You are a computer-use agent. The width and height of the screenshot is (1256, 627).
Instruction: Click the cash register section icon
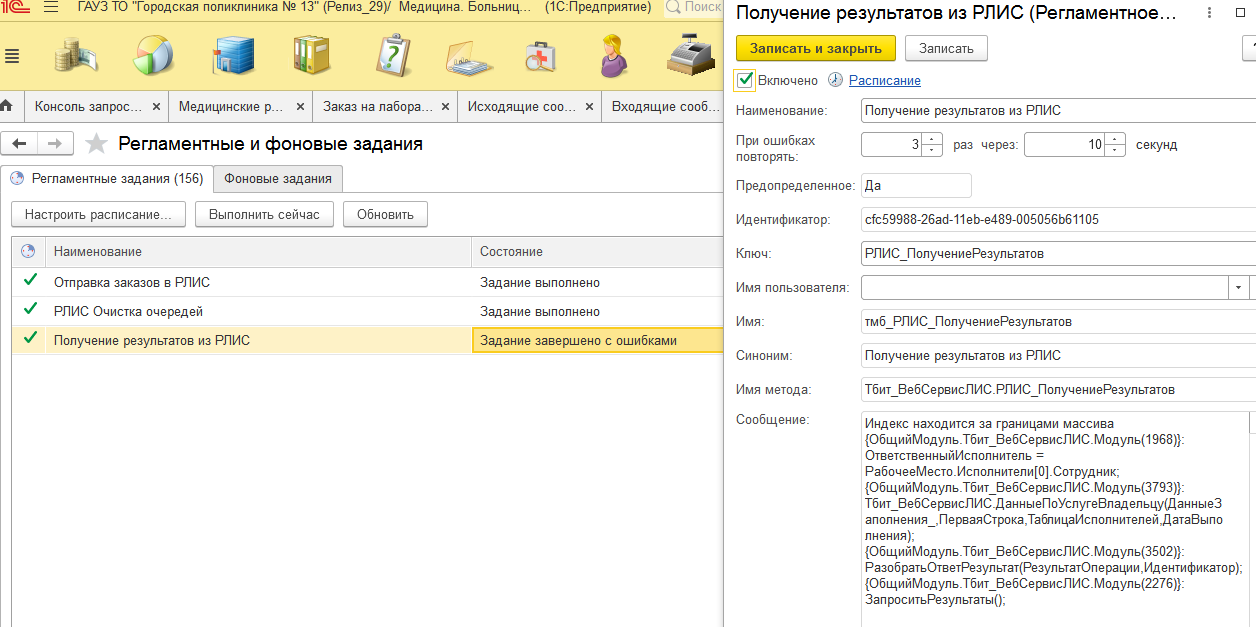(689, 56)
